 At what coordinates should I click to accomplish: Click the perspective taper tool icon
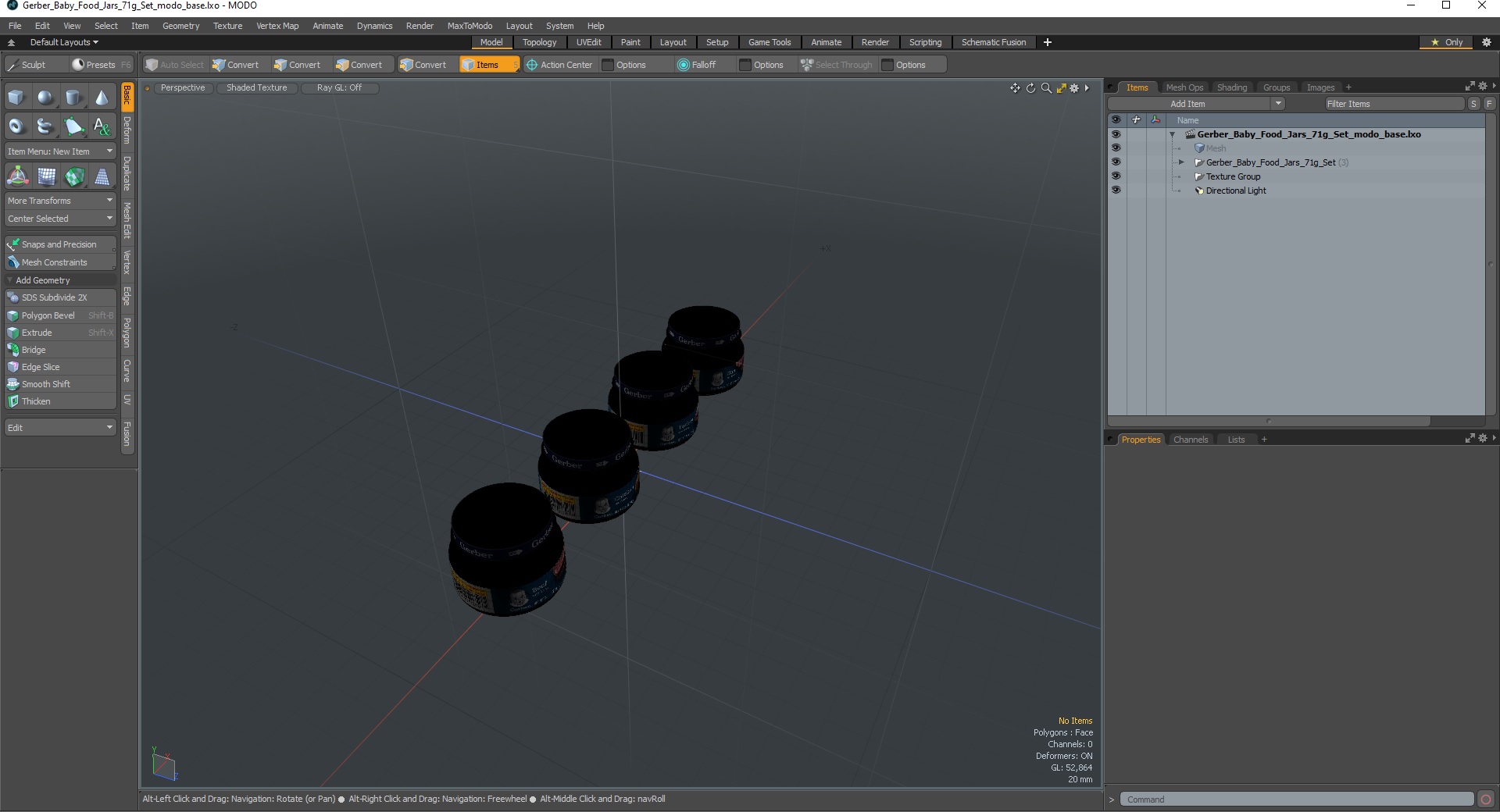102,176
